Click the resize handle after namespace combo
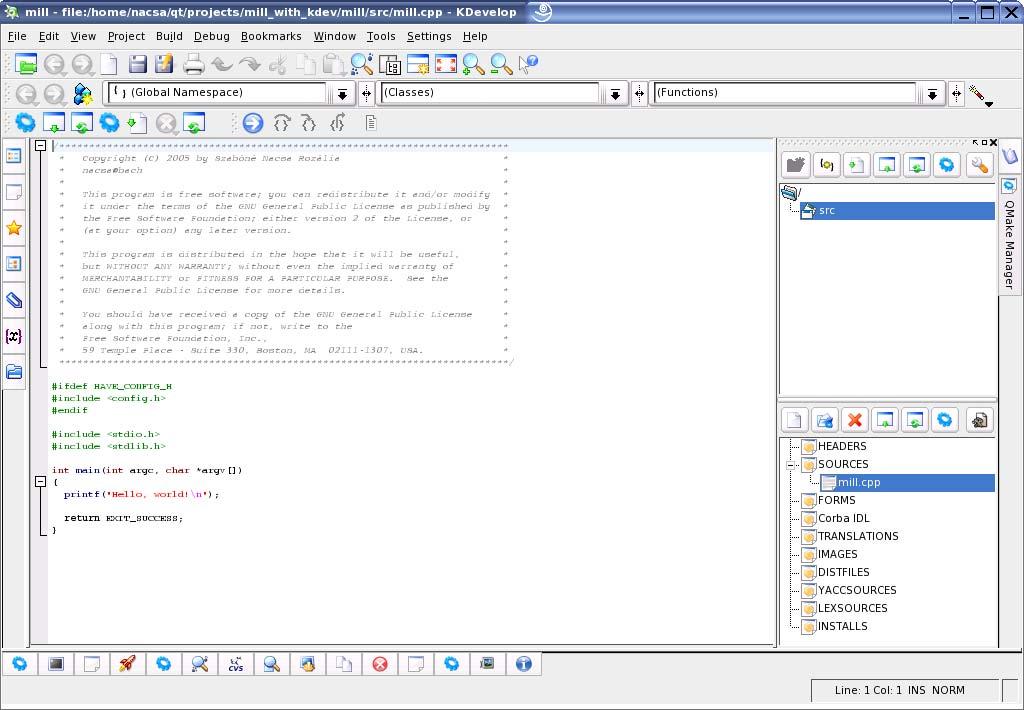The height and width of the screenshot is (710, 1024). point(366,95)
